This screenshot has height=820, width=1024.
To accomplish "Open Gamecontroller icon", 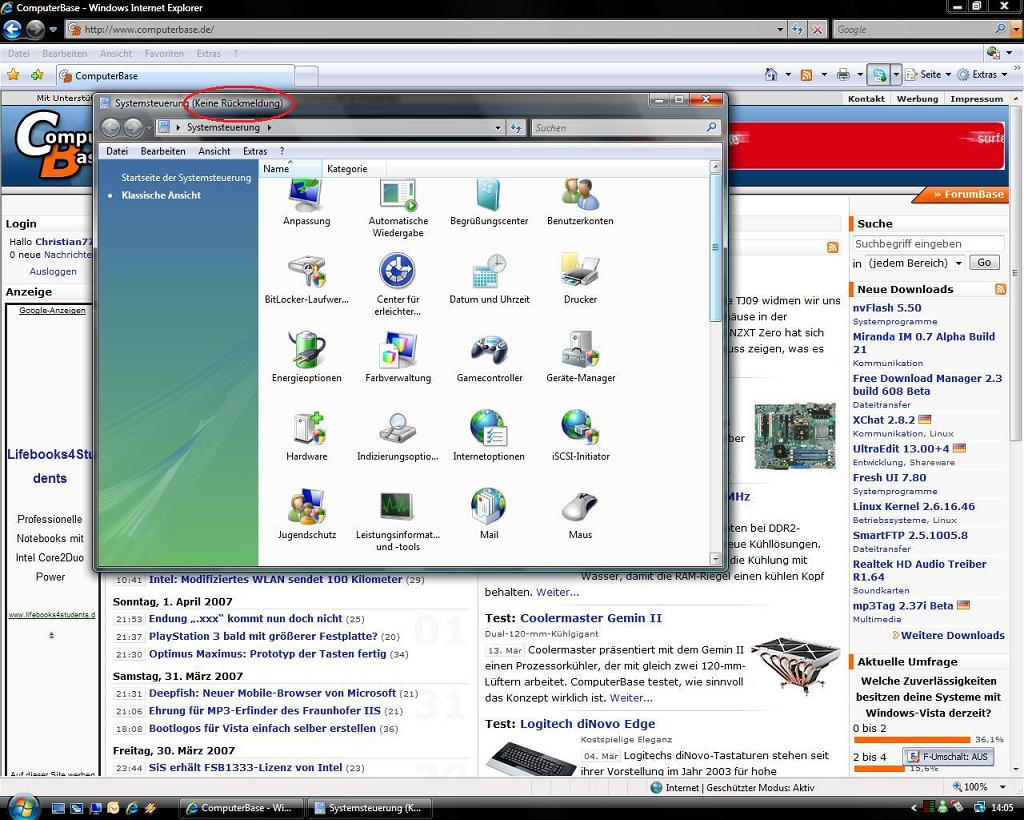I will coord(489,358).
